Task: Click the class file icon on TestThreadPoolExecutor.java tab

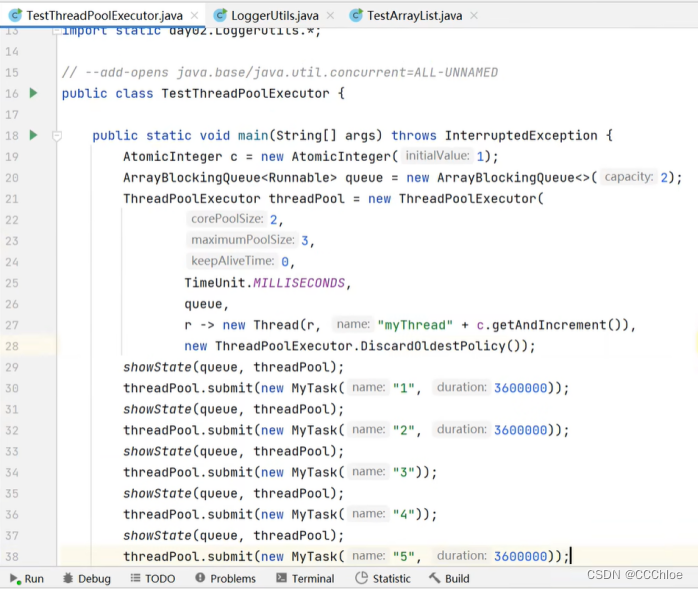Action: [16, 16]
